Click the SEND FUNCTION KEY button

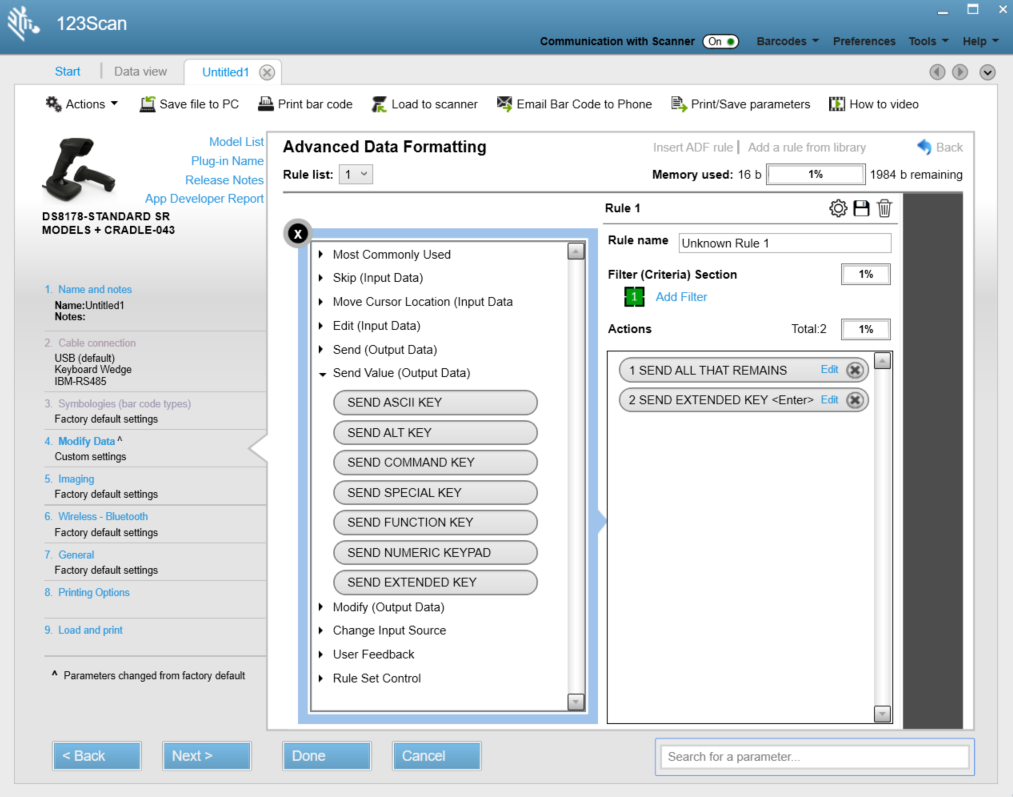pos(435,522)
